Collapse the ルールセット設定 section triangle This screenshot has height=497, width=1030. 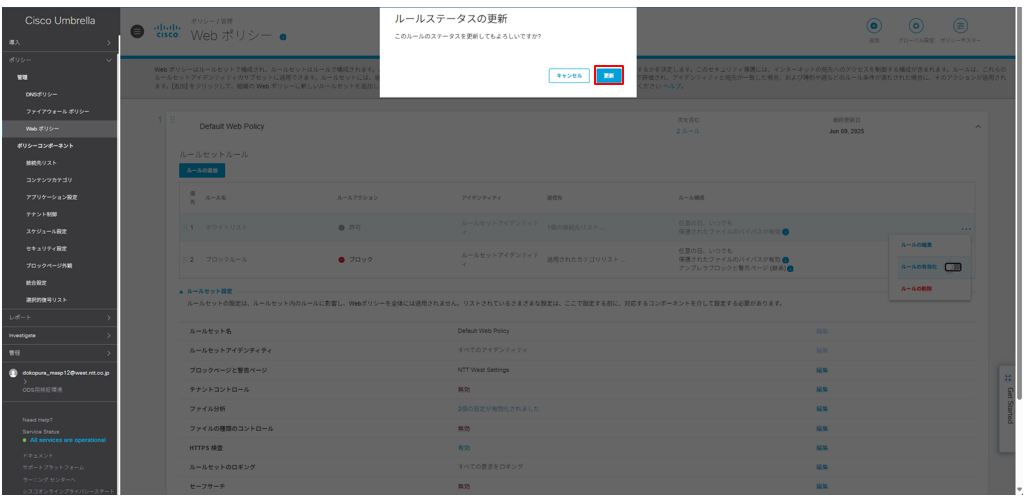(181, 291)
